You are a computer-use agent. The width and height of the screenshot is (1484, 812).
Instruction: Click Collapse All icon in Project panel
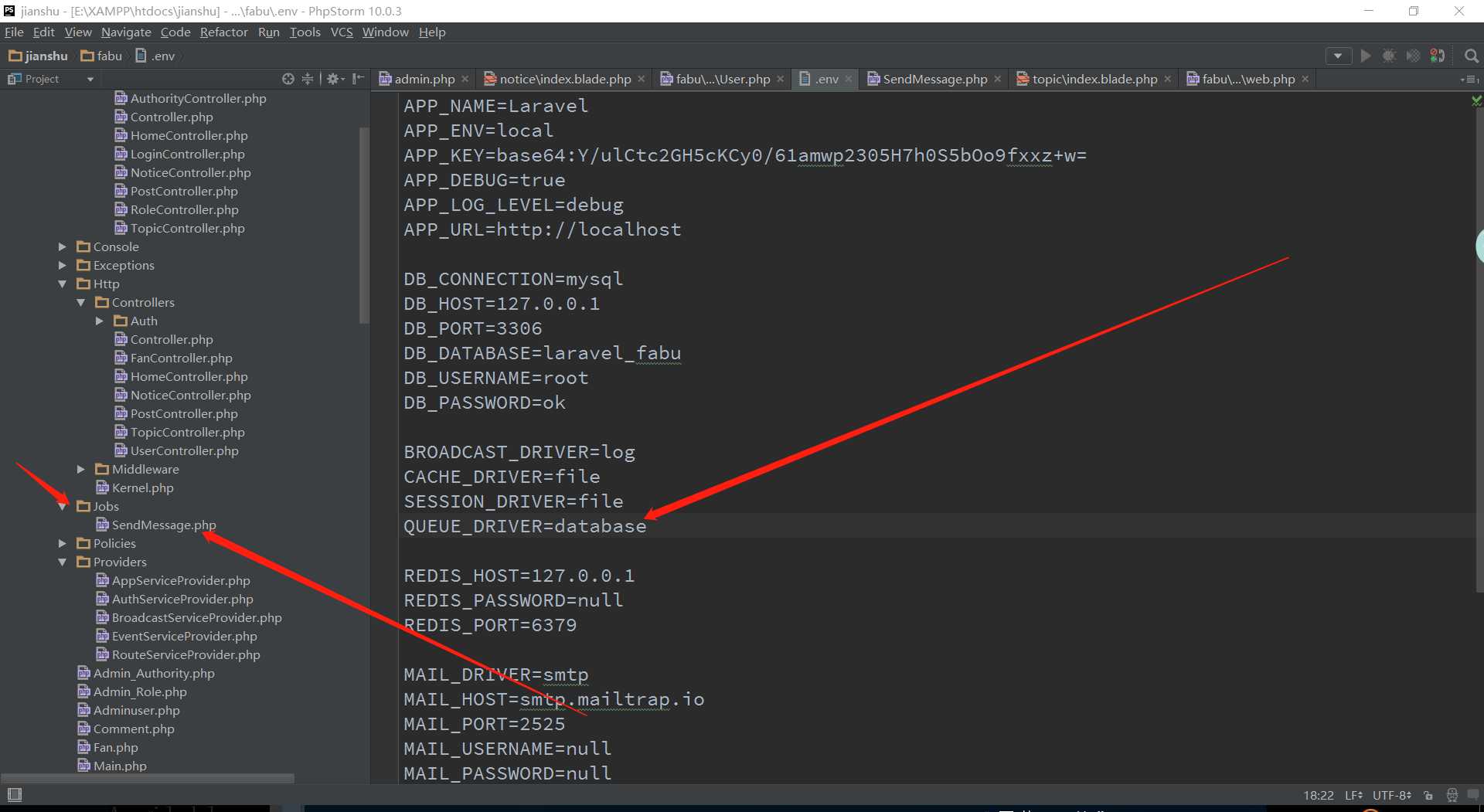(308, 79)
